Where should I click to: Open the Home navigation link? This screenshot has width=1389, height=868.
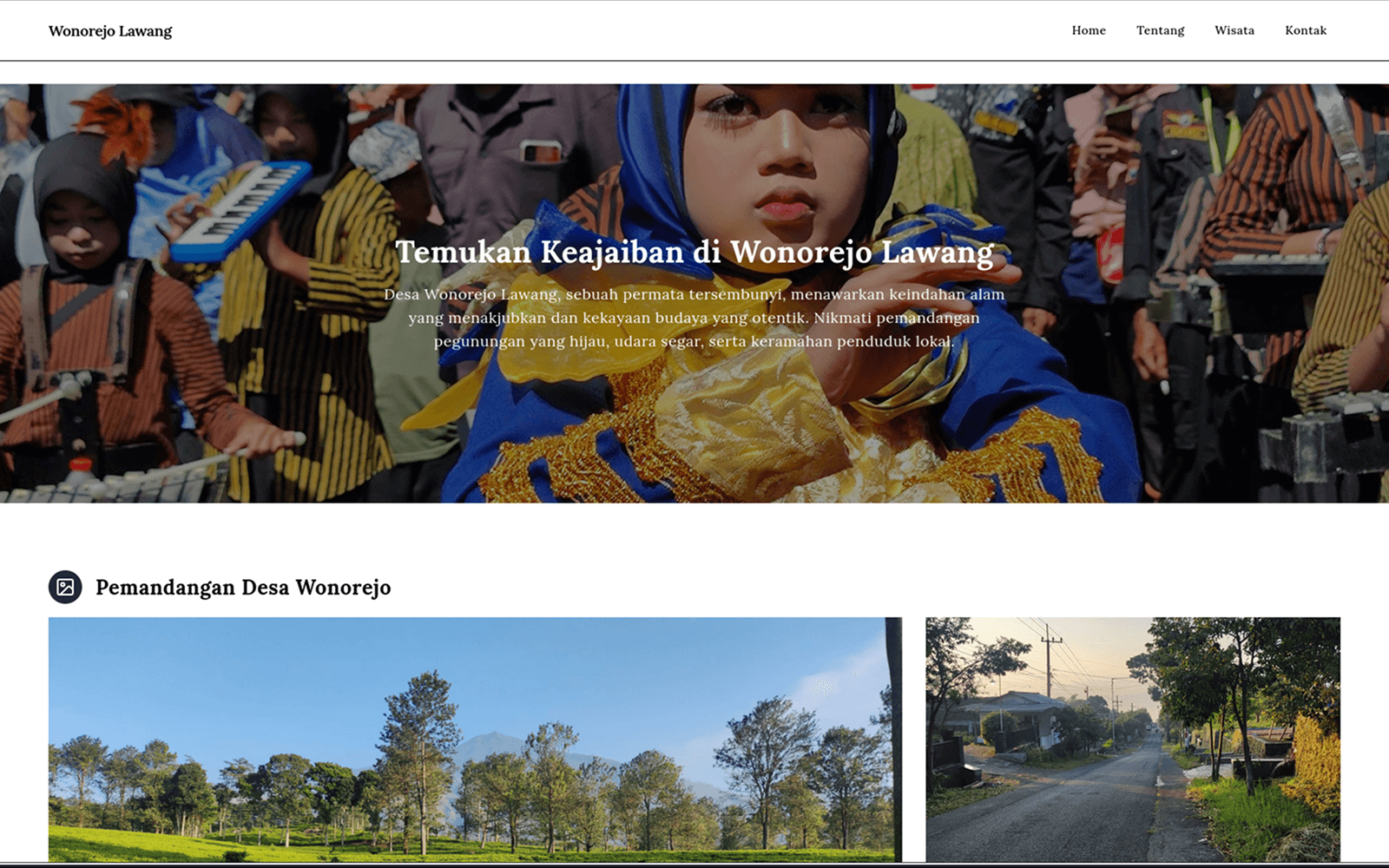click(x=1088, y=30)
